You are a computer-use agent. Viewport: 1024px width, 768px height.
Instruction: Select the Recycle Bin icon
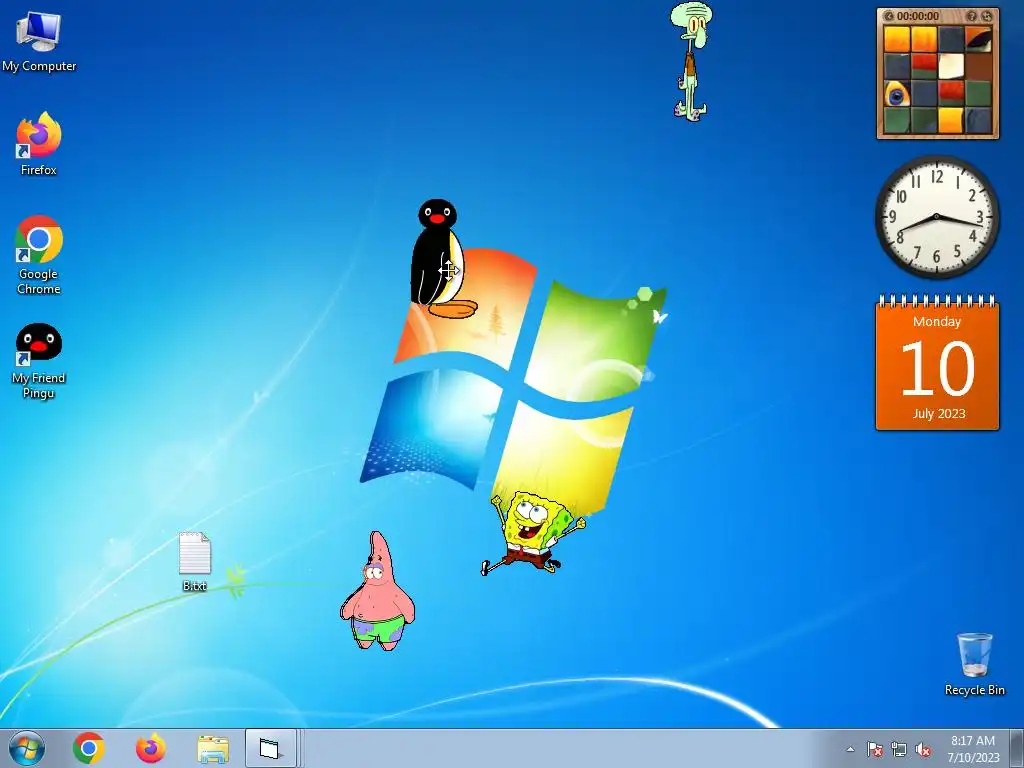974,663
